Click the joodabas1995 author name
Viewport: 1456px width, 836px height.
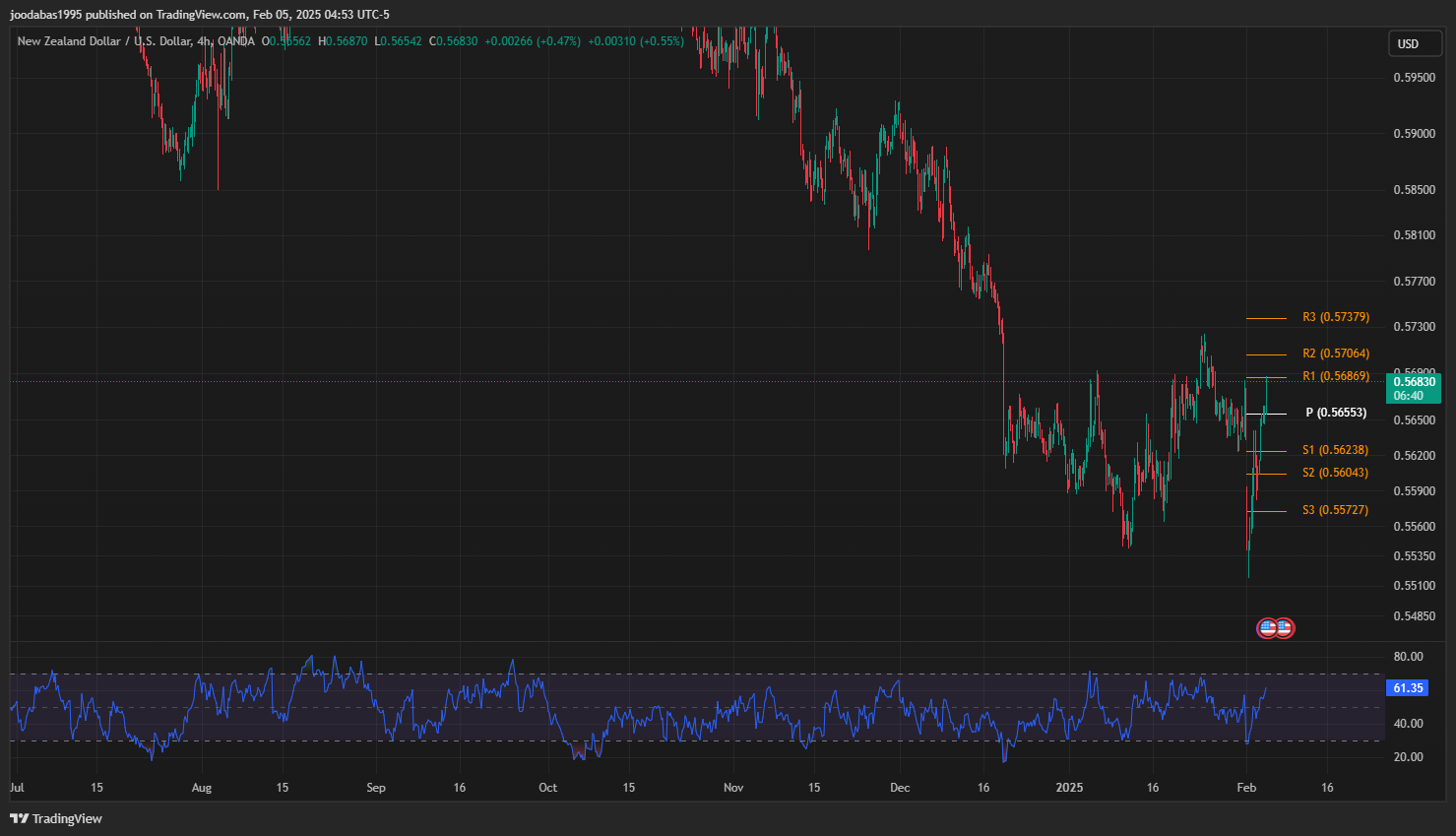pyautogui.click(x=45, y=15)
